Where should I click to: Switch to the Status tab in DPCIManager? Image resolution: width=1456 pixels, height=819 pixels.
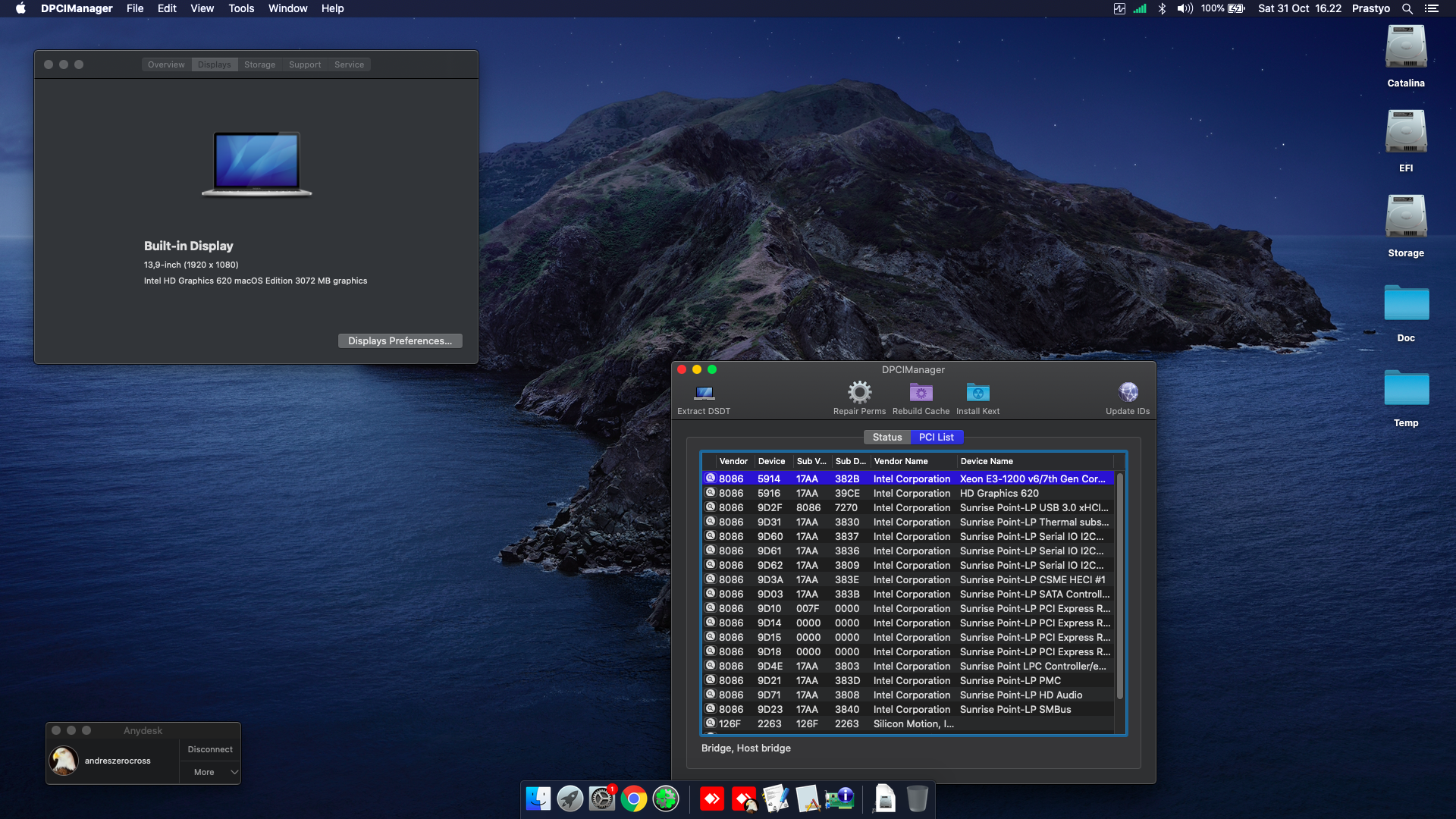(x=887, y=437)
